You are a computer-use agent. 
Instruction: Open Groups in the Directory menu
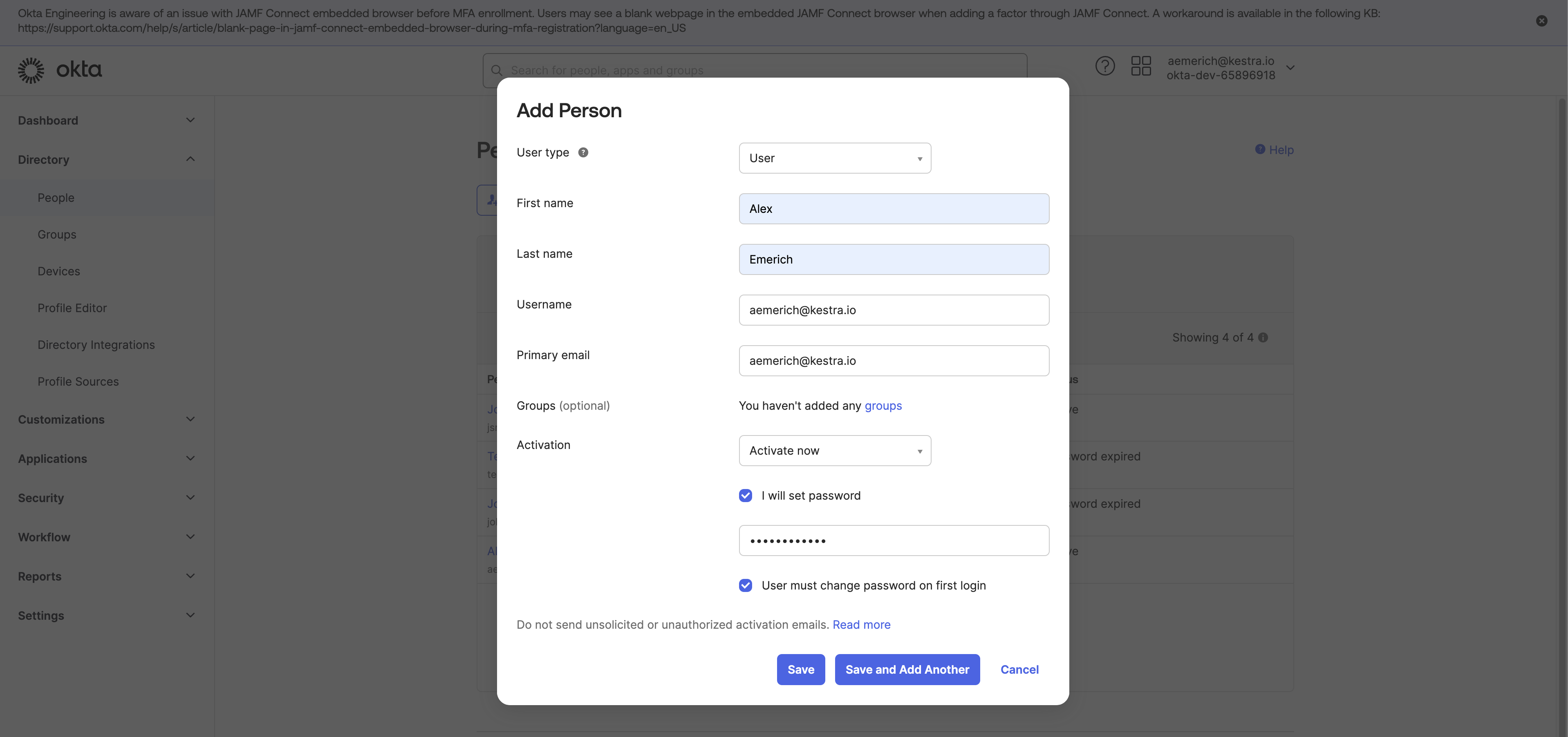click(56, 235)
